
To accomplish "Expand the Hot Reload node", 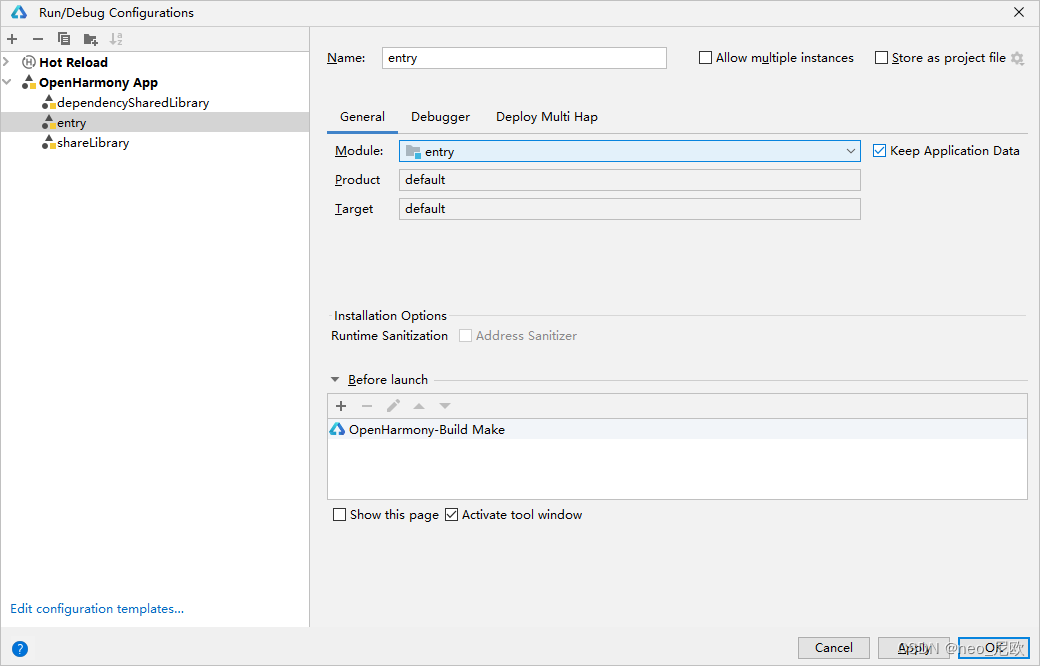I will click(x=7, y=62).
